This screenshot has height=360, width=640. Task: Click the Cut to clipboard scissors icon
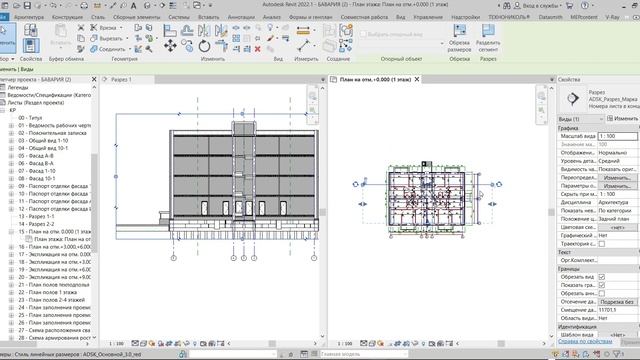coord(81,28)
